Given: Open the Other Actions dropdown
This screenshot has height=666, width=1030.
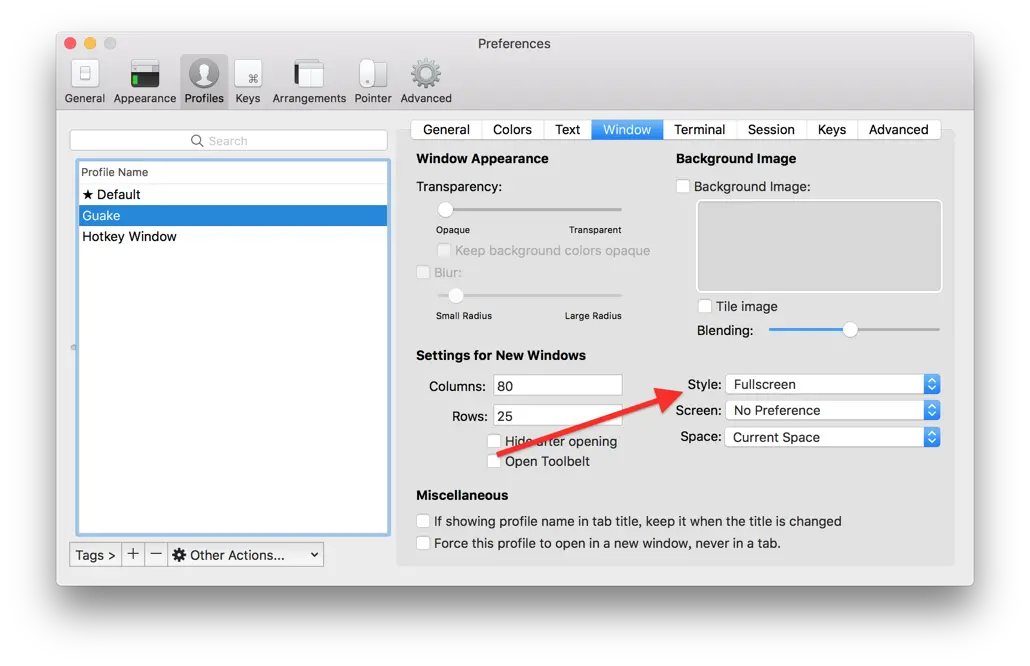Looking at the screenshot, I should [x=246, y=554].
